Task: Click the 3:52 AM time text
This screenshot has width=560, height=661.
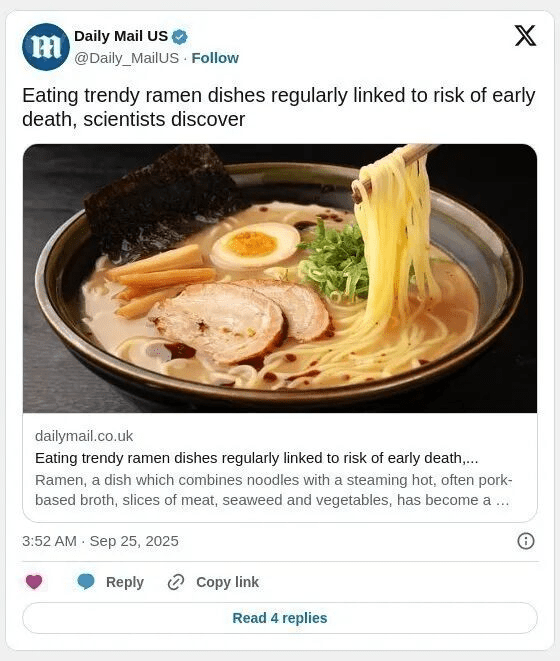Action: (x=49, y=541)
